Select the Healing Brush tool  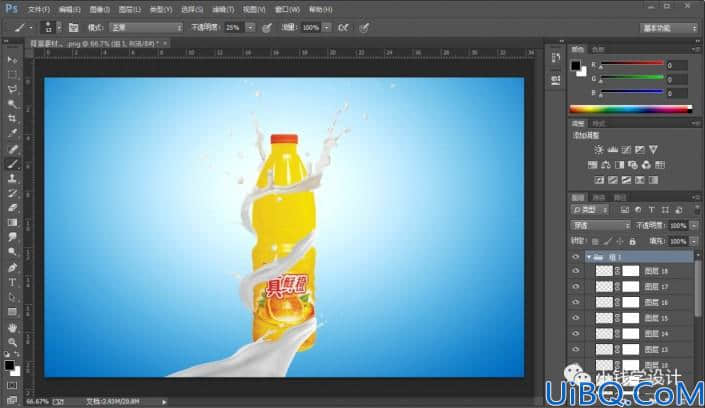tap(12, 149)
